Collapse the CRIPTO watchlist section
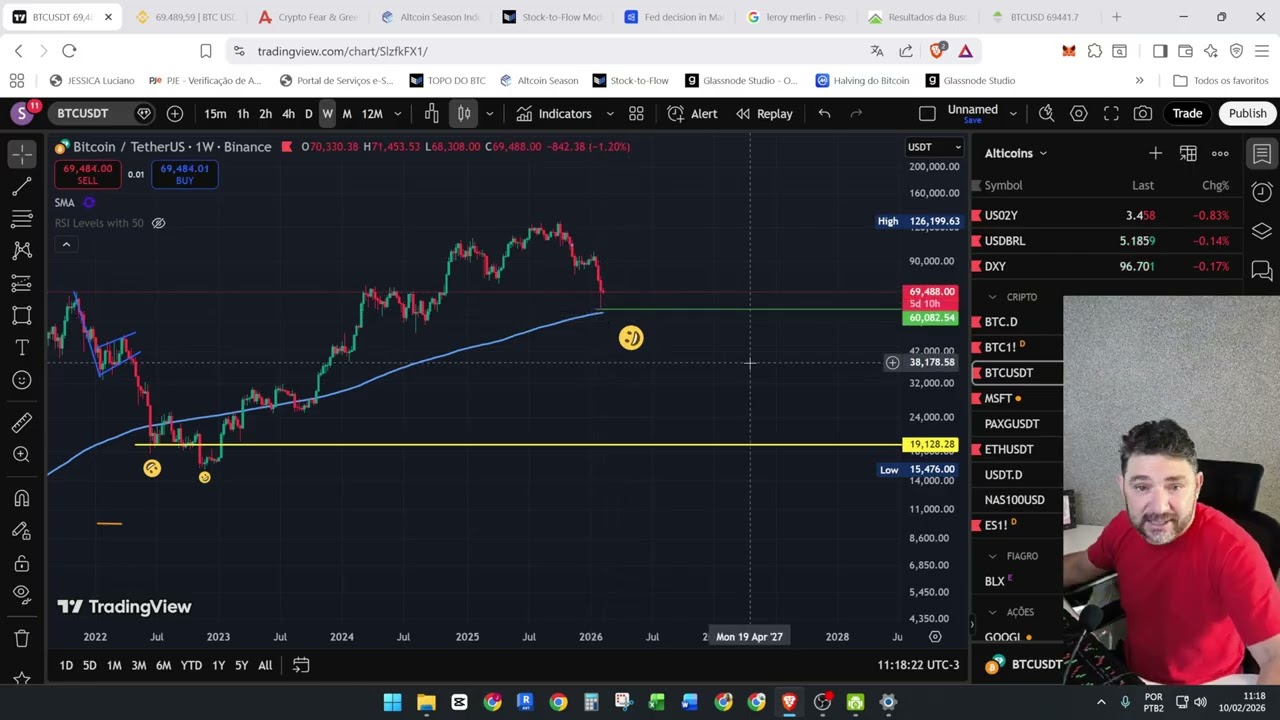The height and width of the screenshot is (720, 1280). point(993,297)
